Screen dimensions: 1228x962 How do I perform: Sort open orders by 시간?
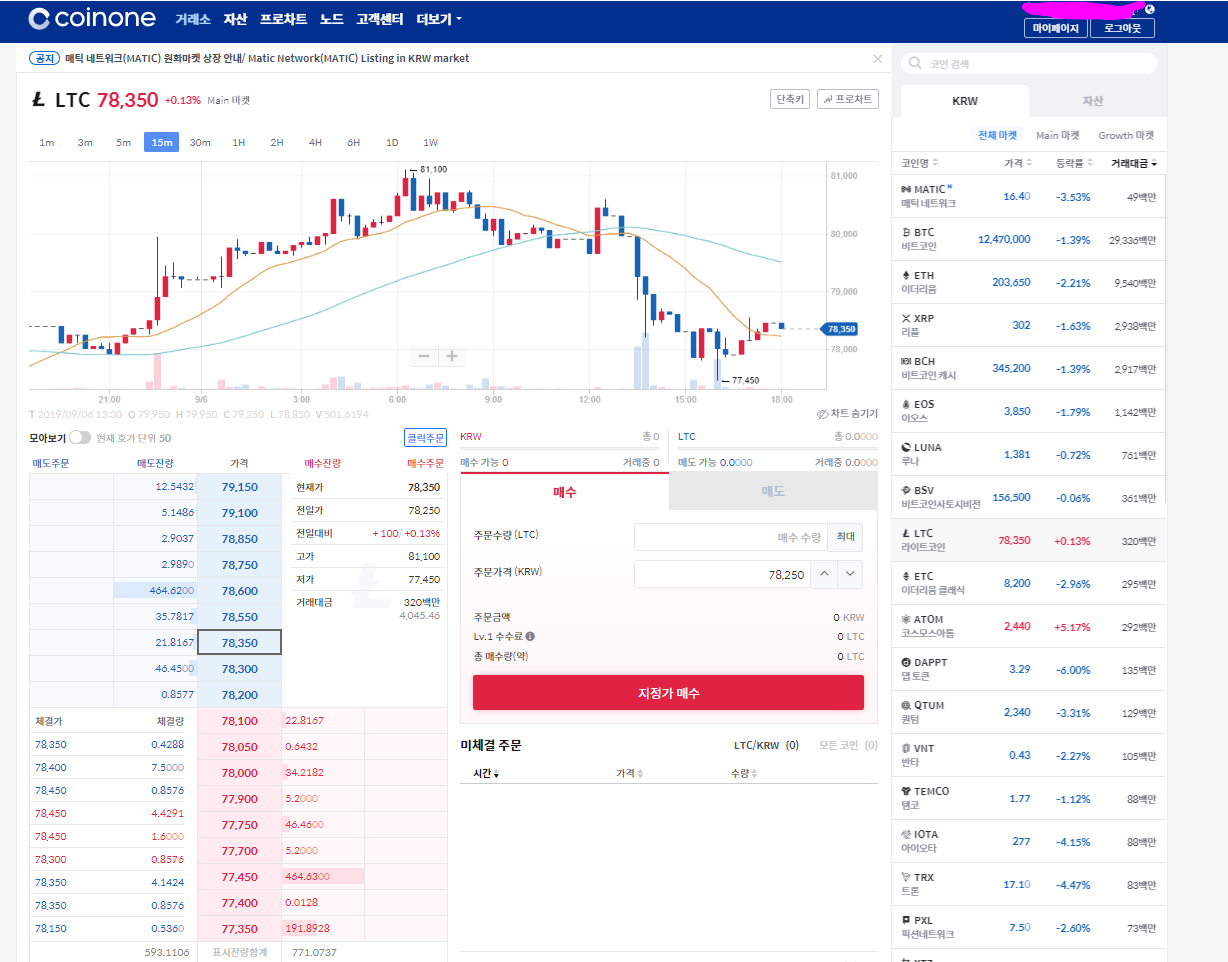(x=486, y=773)
